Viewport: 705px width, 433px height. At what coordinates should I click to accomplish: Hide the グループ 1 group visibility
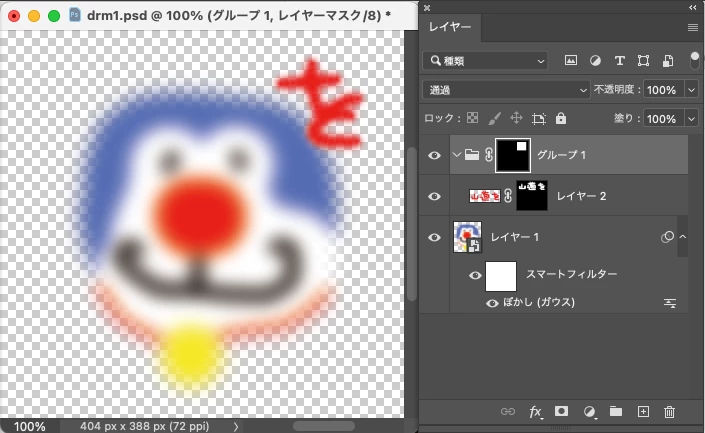point(434,155)
